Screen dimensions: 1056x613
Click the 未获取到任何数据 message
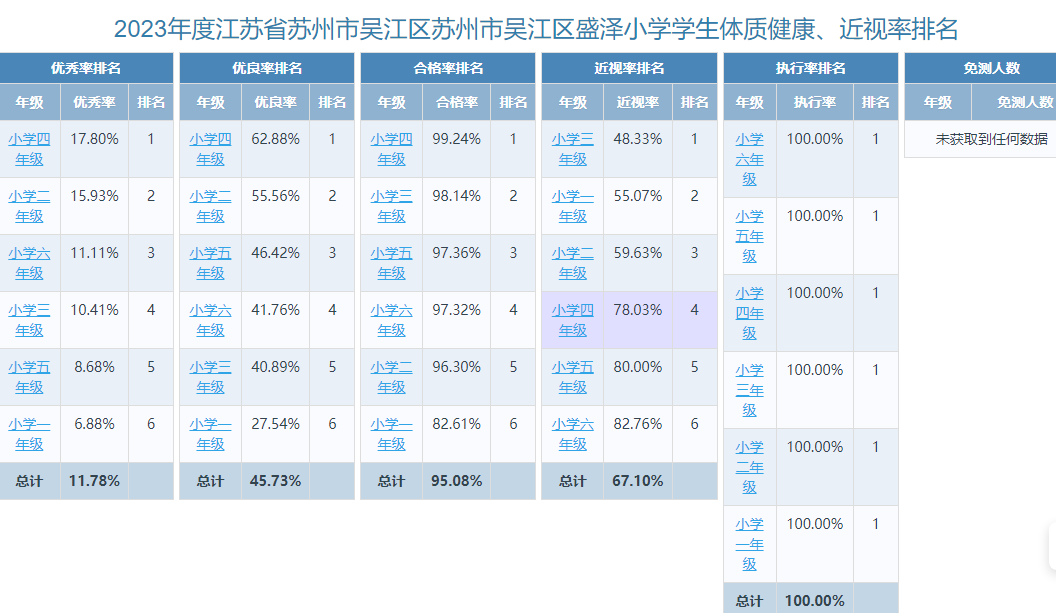[991, 139]
